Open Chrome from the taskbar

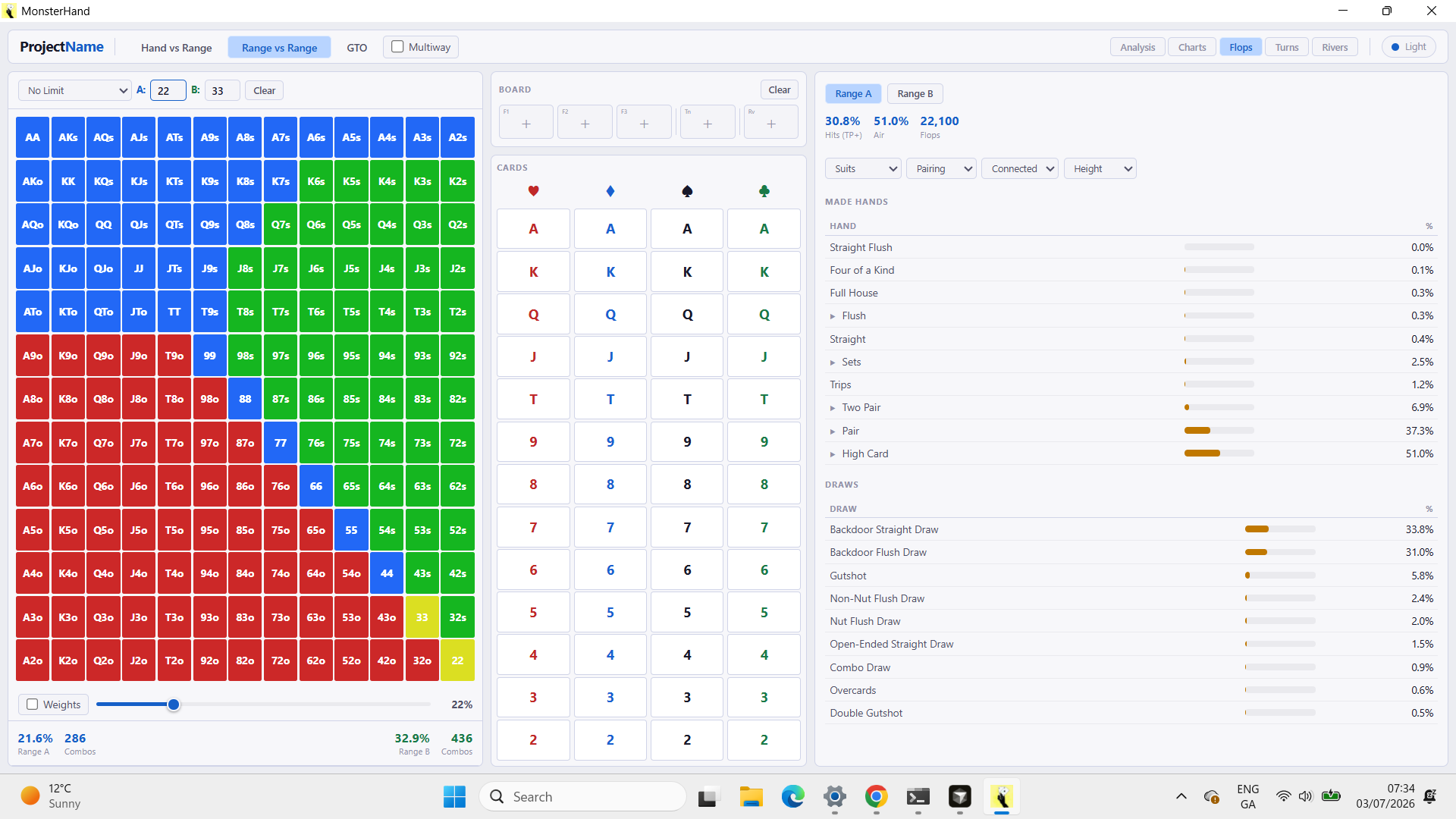click(877, 797)
